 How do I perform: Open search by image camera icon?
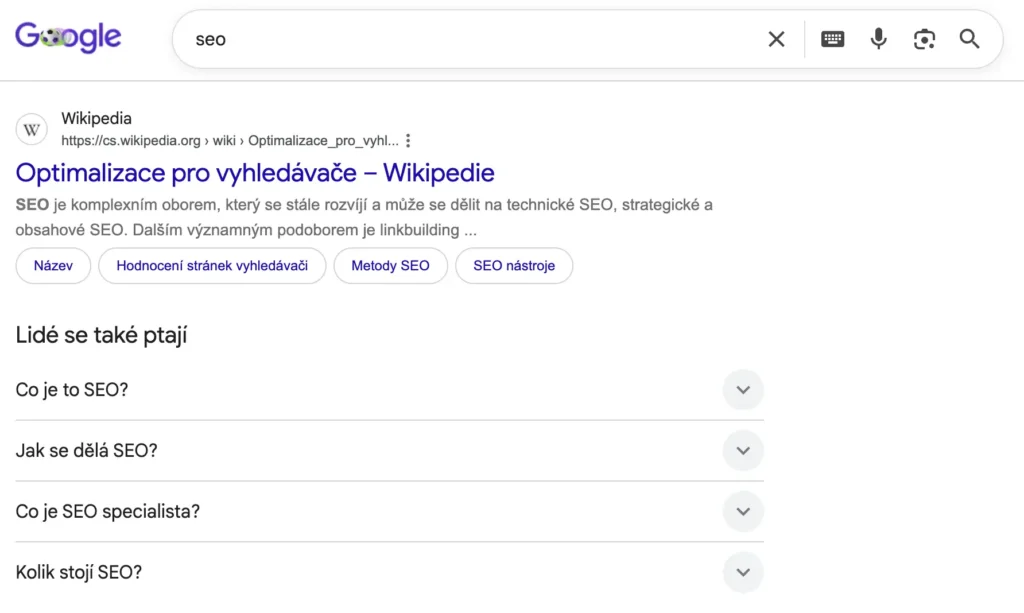924,39
